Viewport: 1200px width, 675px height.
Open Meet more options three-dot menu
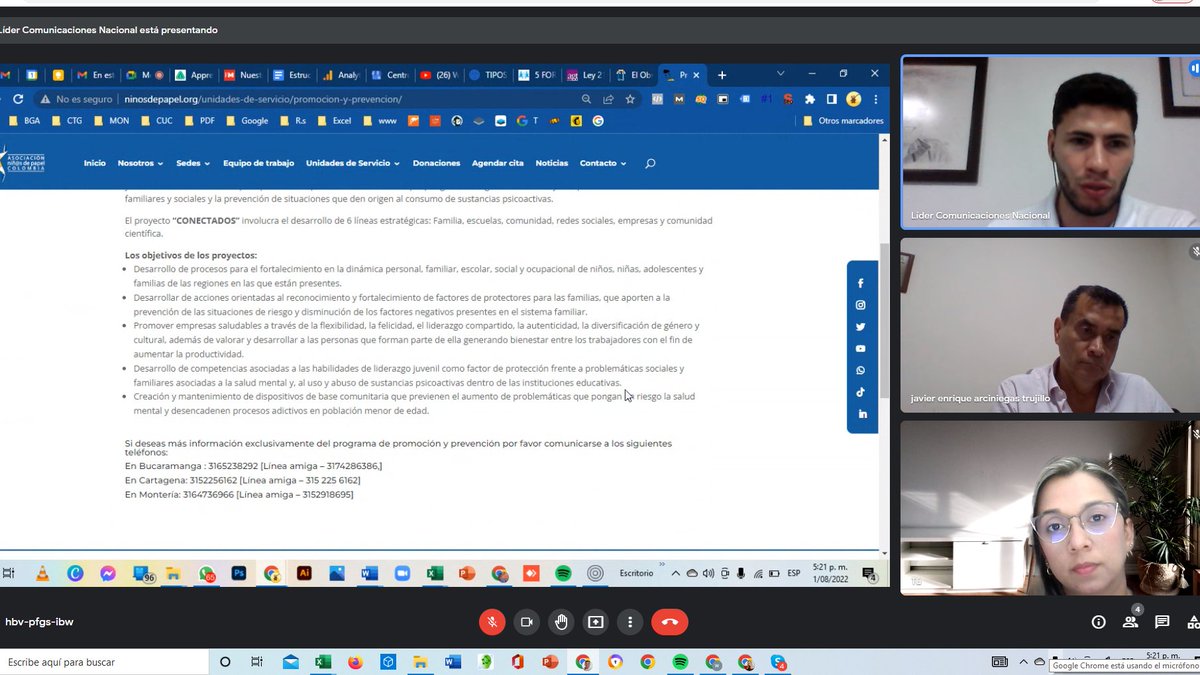point(630,622)
